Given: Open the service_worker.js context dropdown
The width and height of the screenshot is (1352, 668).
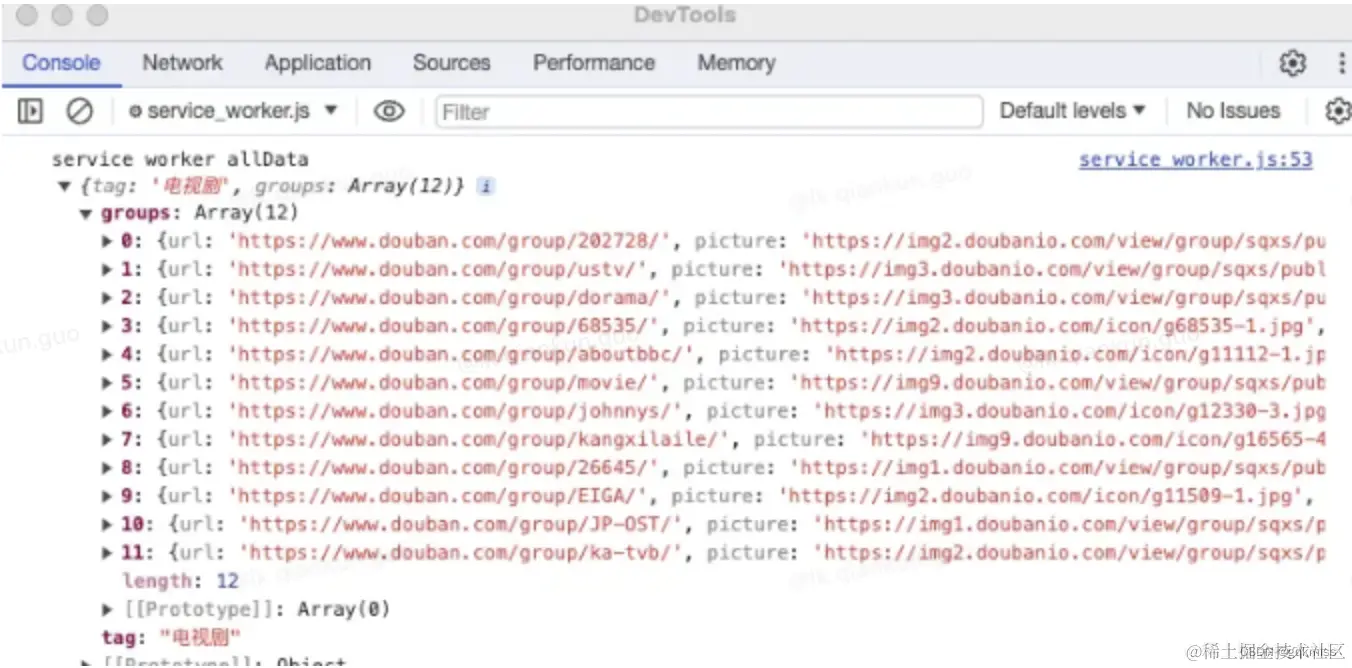Looking at the screenshot, I should pyautogui.click(x=234, y=111).
